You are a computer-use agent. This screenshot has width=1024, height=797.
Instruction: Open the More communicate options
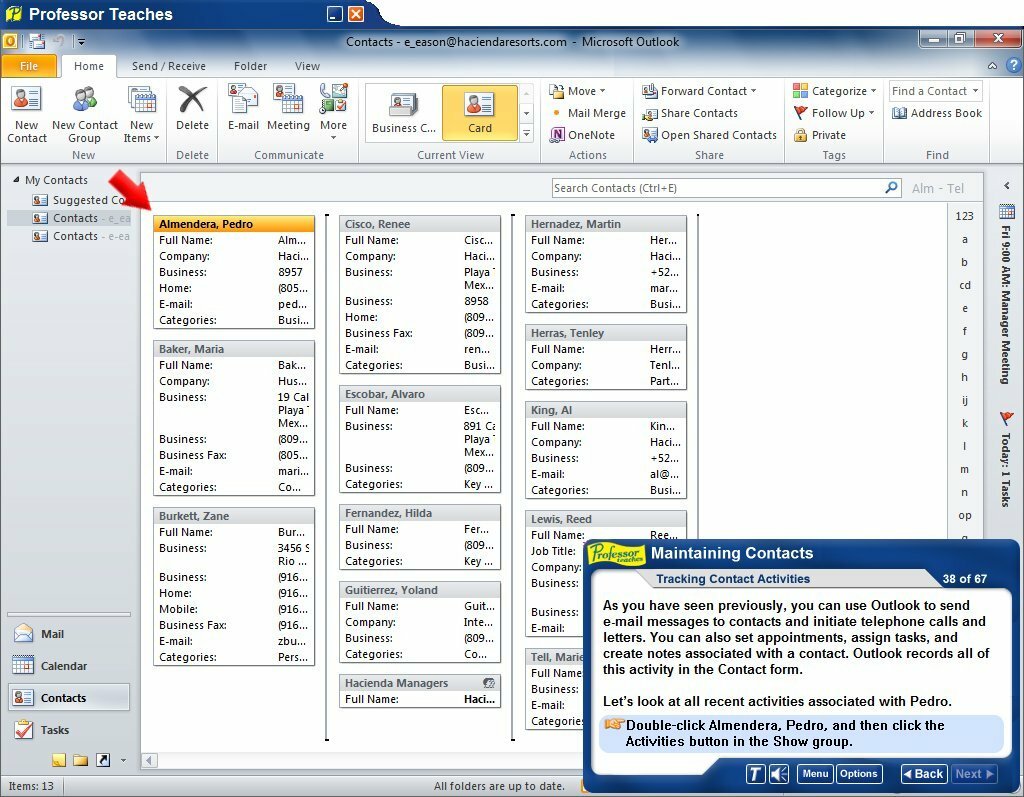tap(333, 112)
